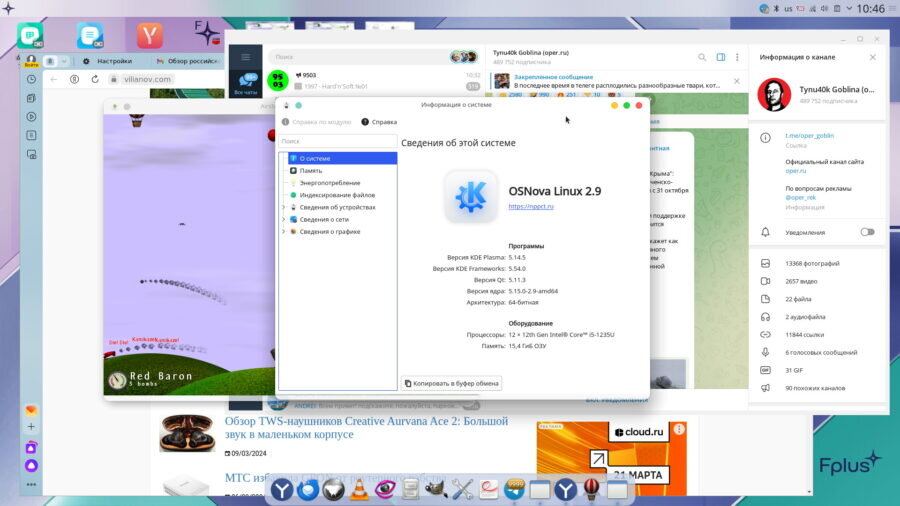Expand 'Сведения об устройствах' tree node

point(284,207)
